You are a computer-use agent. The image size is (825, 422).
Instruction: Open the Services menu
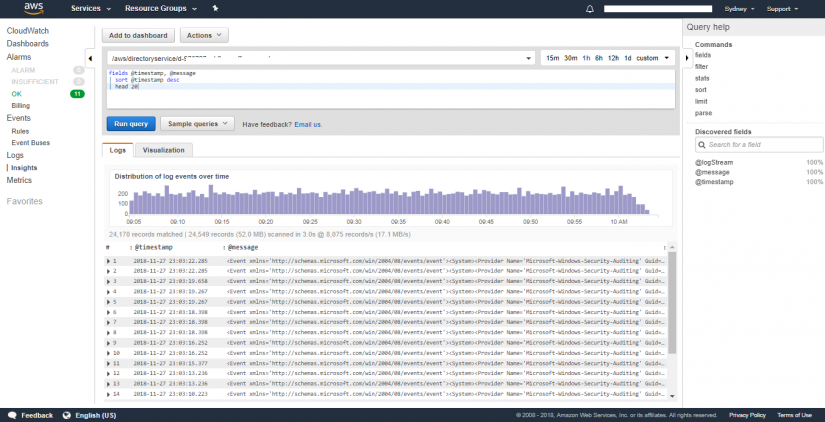point(91,8)
